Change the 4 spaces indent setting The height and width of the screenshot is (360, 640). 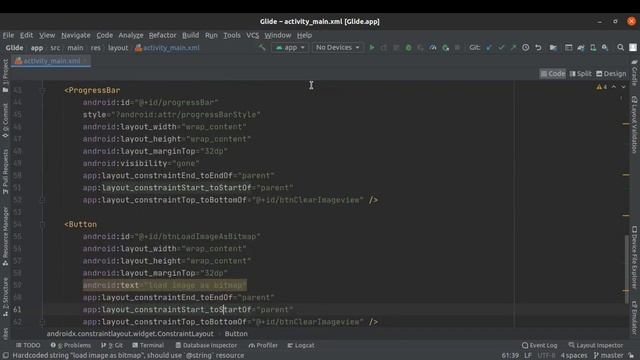pyautogui.click(x=573, y=356)
